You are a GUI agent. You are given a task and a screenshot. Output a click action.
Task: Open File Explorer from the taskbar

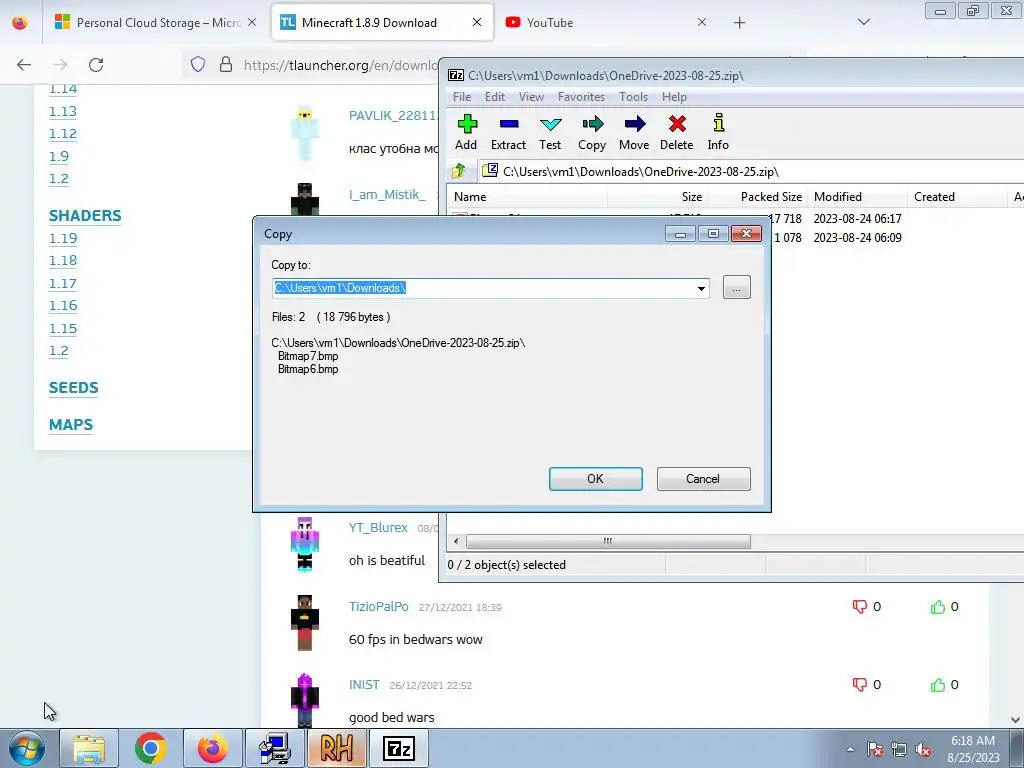point(89,748)
